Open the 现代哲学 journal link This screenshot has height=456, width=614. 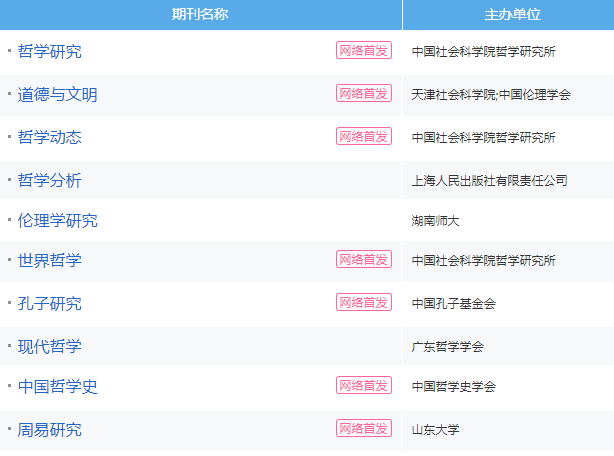pos(49,346)
